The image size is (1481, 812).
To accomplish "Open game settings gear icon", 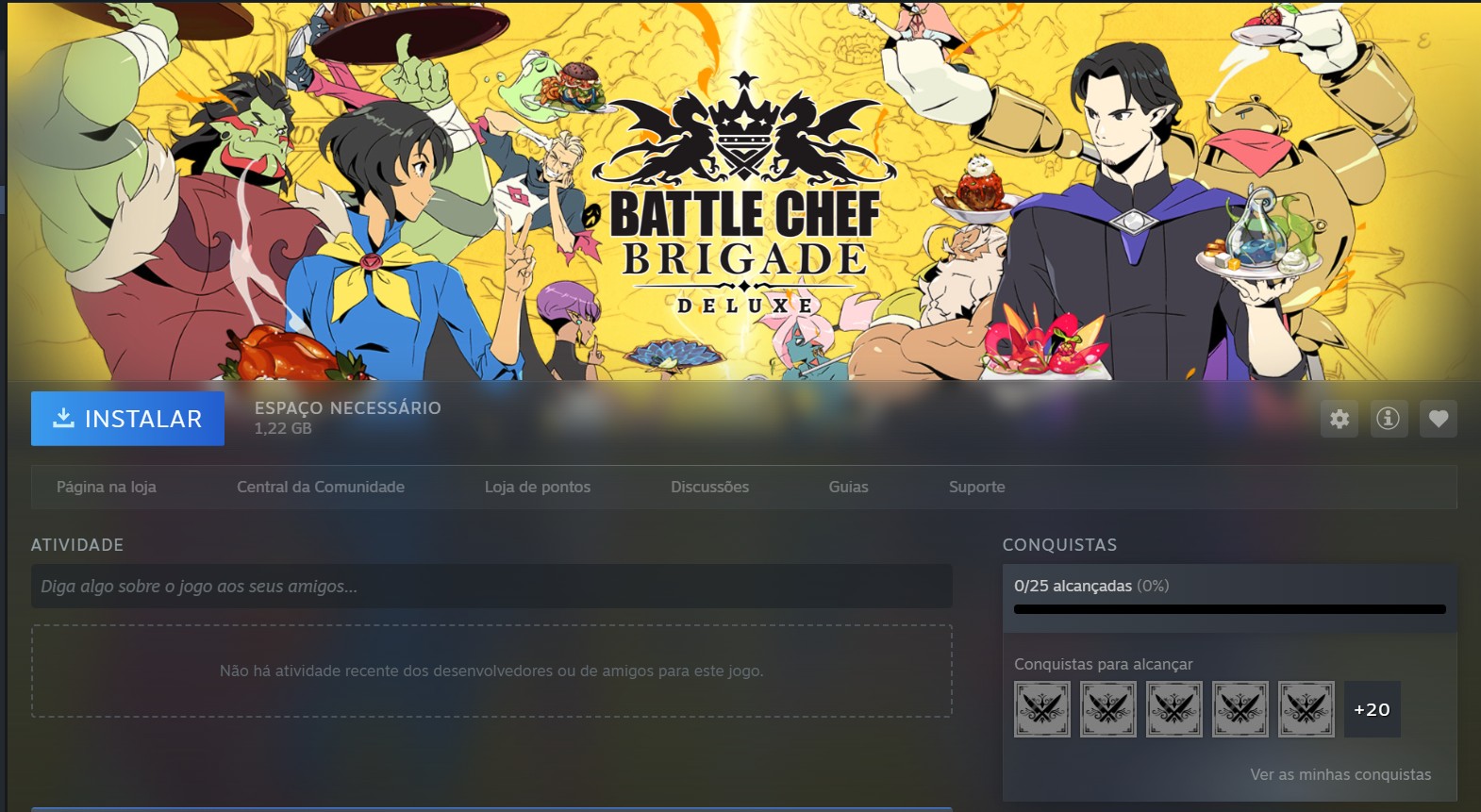I will point(1340,419).
